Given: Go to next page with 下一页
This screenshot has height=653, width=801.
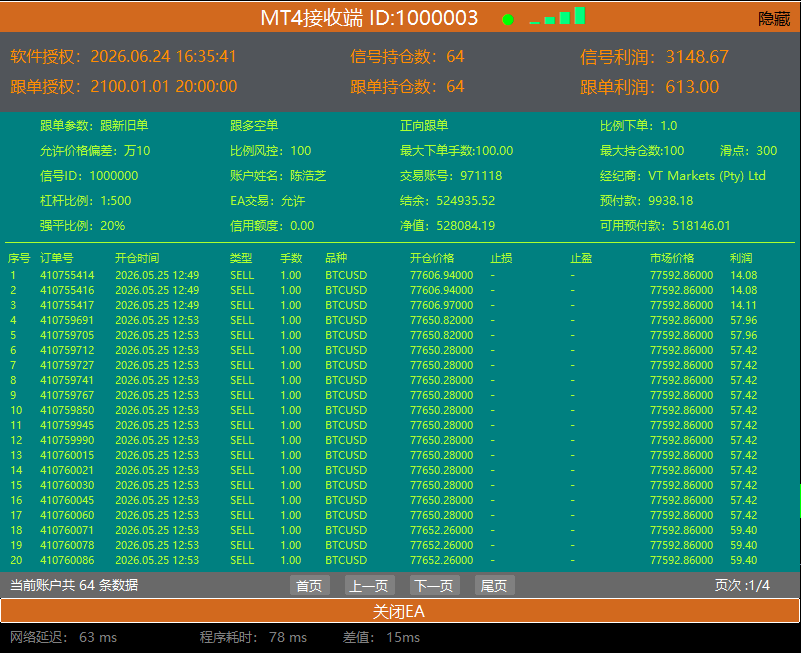Looking at the screenshot, I should pos(434,585).
